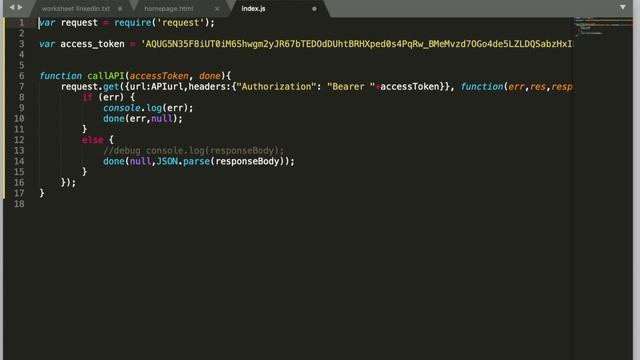Click the previous tab arrow
The image size is (640, 360).
12,7
